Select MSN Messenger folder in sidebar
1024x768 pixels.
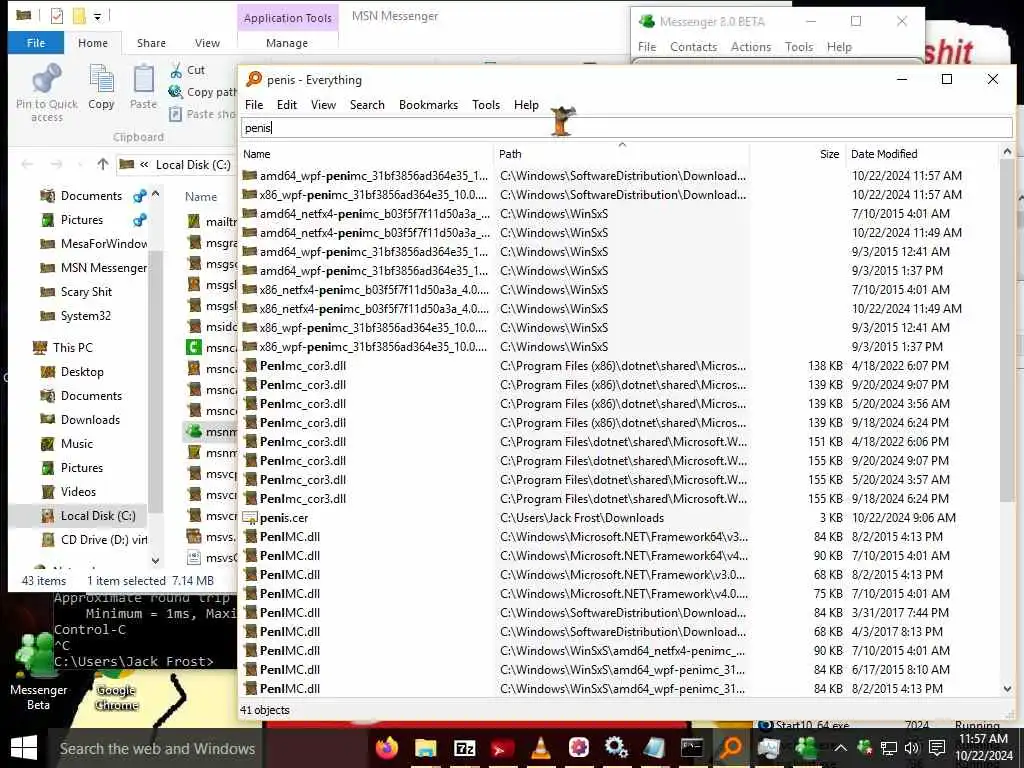click(x=104, y=268)
